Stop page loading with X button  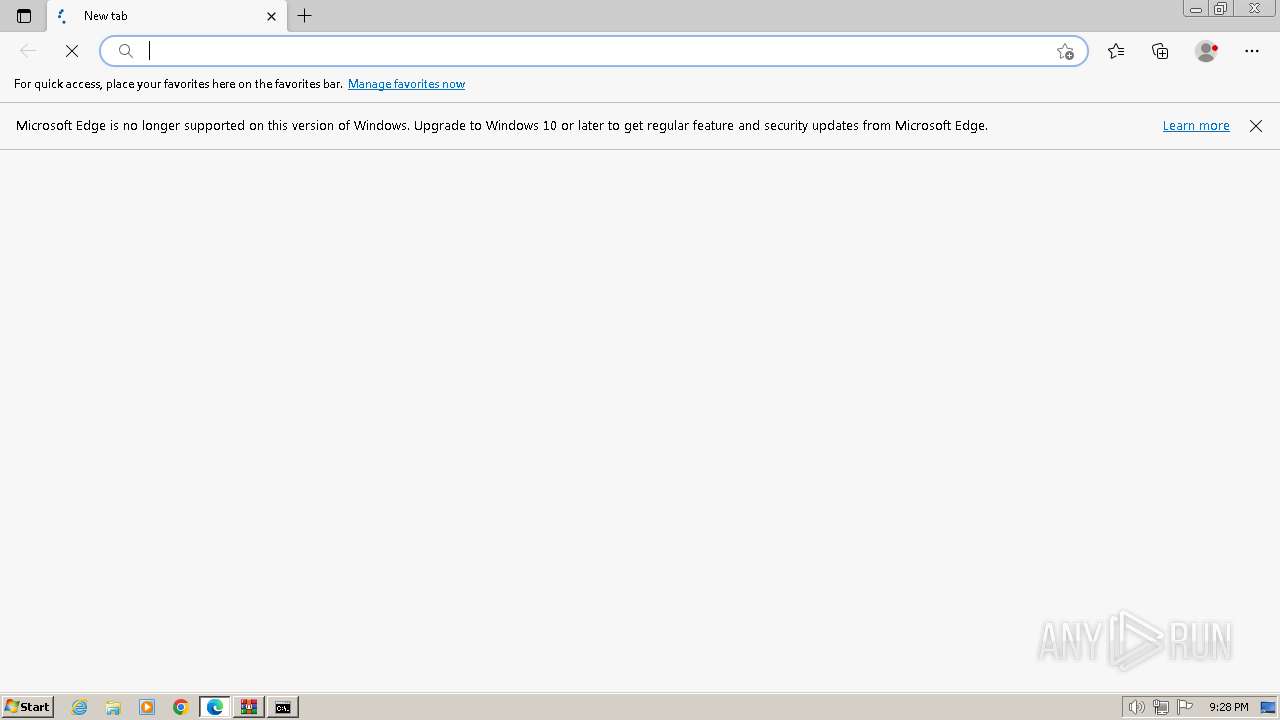tap(72, 51)
